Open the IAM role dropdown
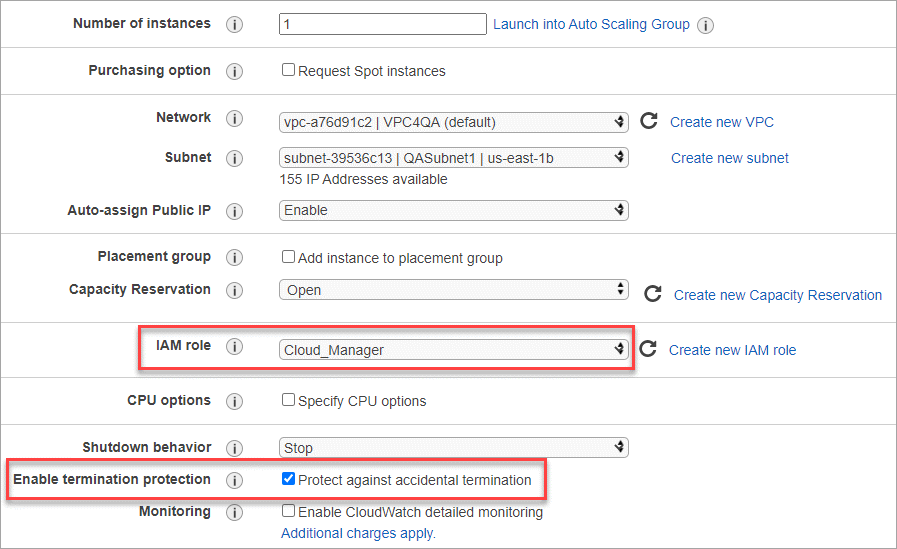The width and height of the screenshot is (897, 549). click(x=453, y=350)
